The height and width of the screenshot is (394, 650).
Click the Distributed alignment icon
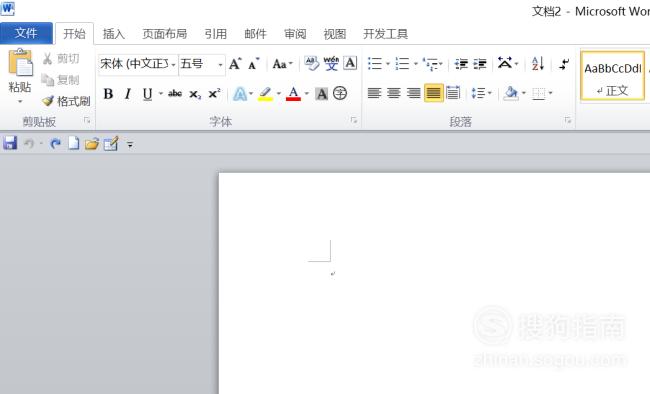click(x=453, y=93)
